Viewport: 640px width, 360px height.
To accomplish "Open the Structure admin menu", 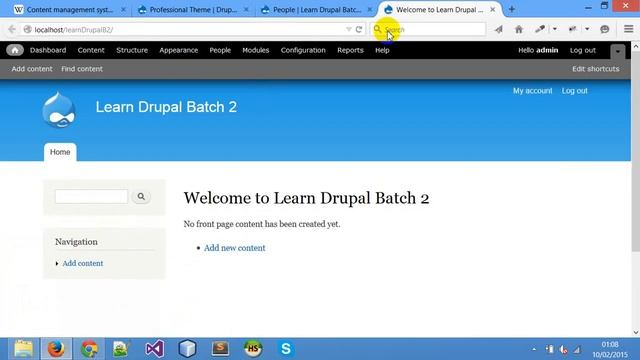I will [x=132, y=50].
